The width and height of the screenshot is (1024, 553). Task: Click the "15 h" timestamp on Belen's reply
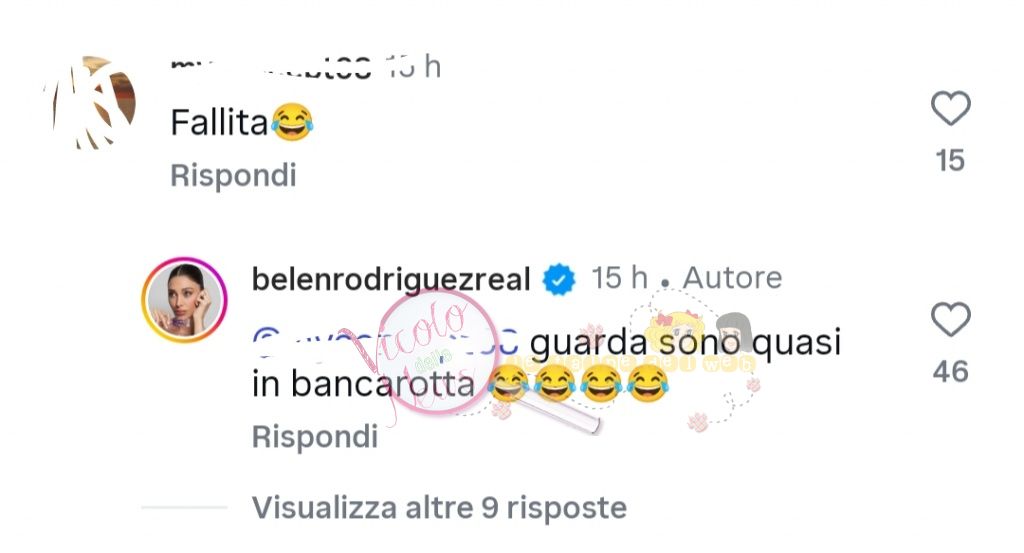619,278
